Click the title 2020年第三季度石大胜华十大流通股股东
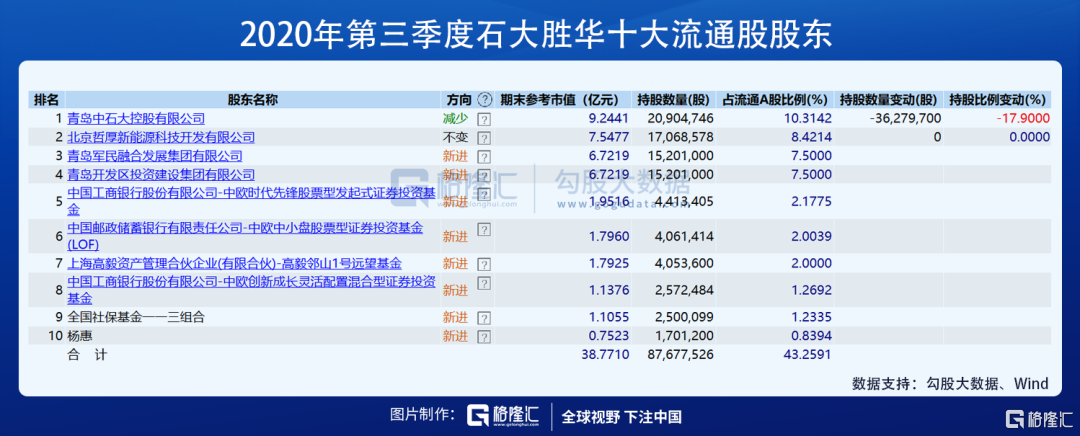Viewport: 1080px width, 436px height. click(536, 34)
